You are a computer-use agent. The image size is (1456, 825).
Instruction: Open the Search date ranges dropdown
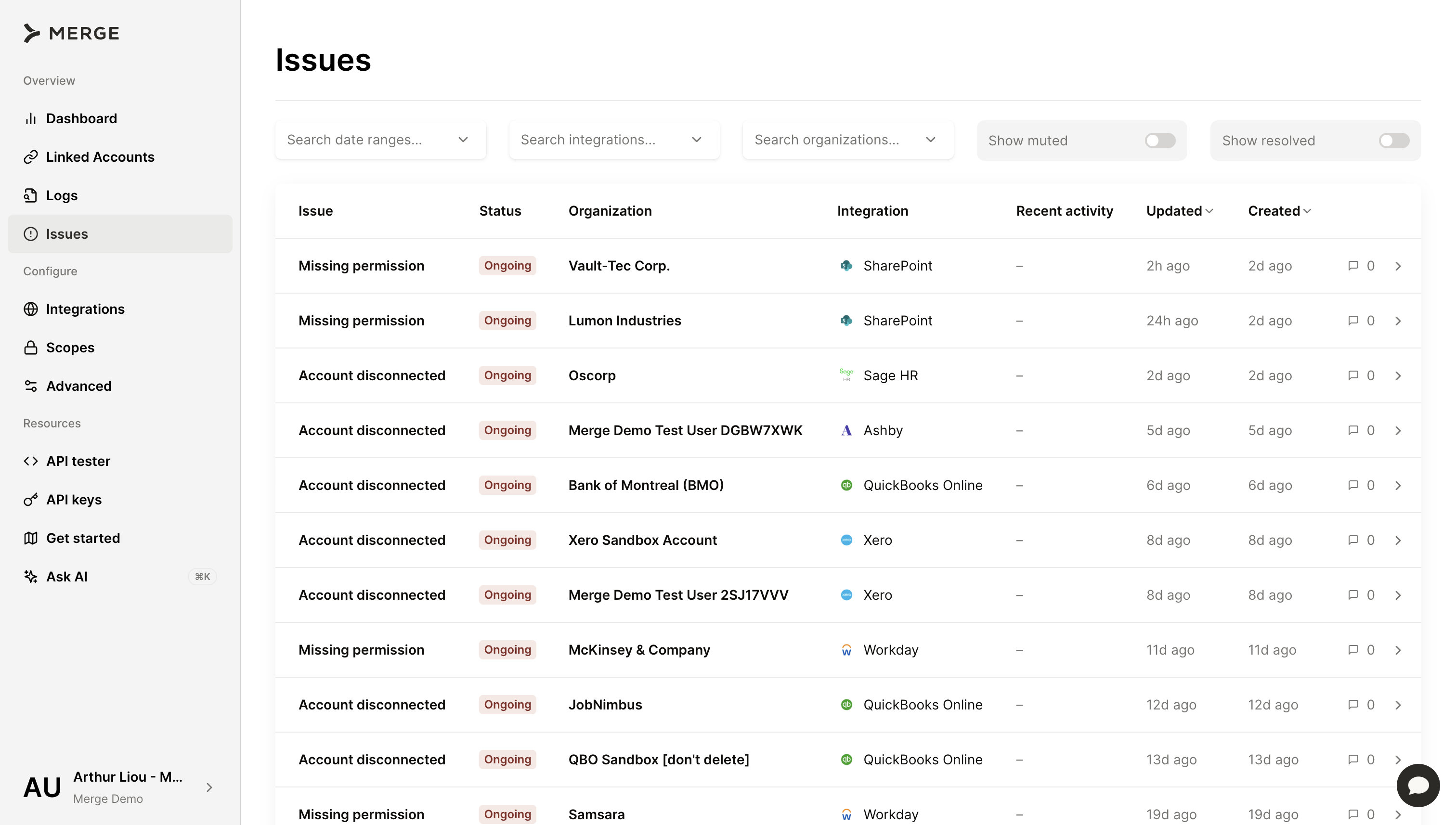pos(380,140)
